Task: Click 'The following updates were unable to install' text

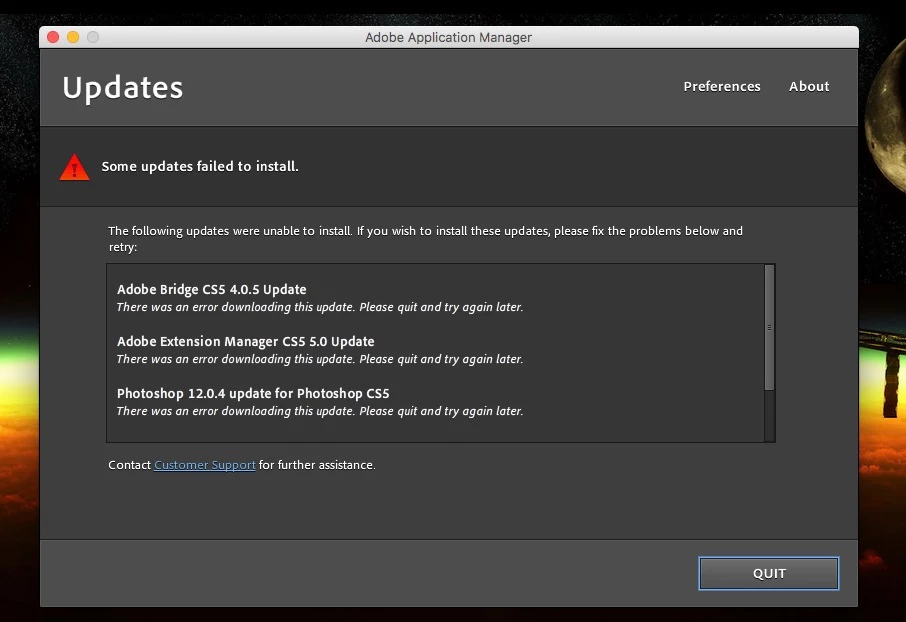Action: coord(425,238)
